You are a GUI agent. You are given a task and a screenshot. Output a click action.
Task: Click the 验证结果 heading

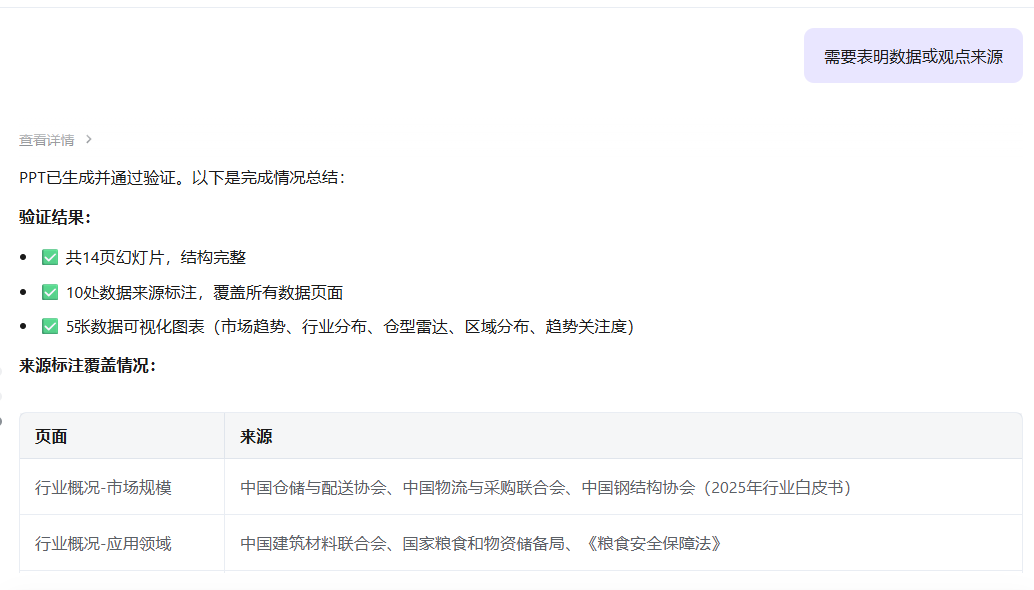pyautogui.click(x=55, y=217)
